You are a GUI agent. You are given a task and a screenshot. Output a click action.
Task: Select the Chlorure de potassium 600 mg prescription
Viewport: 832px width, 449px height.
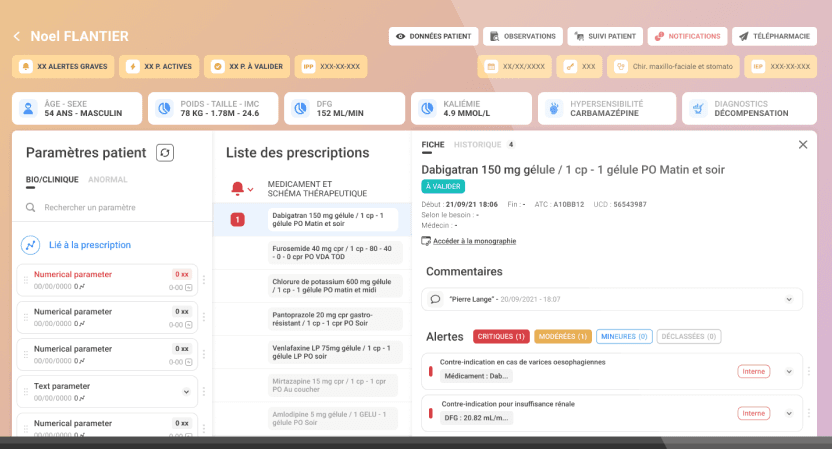pos(335,286)
